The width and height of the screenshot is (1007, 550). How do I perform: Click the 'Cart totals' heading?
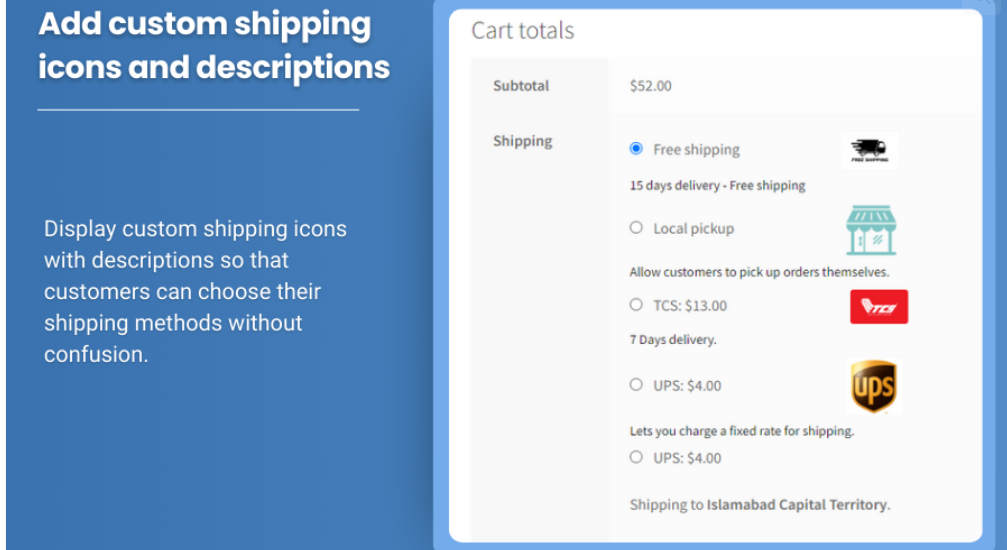pos(523,30)
